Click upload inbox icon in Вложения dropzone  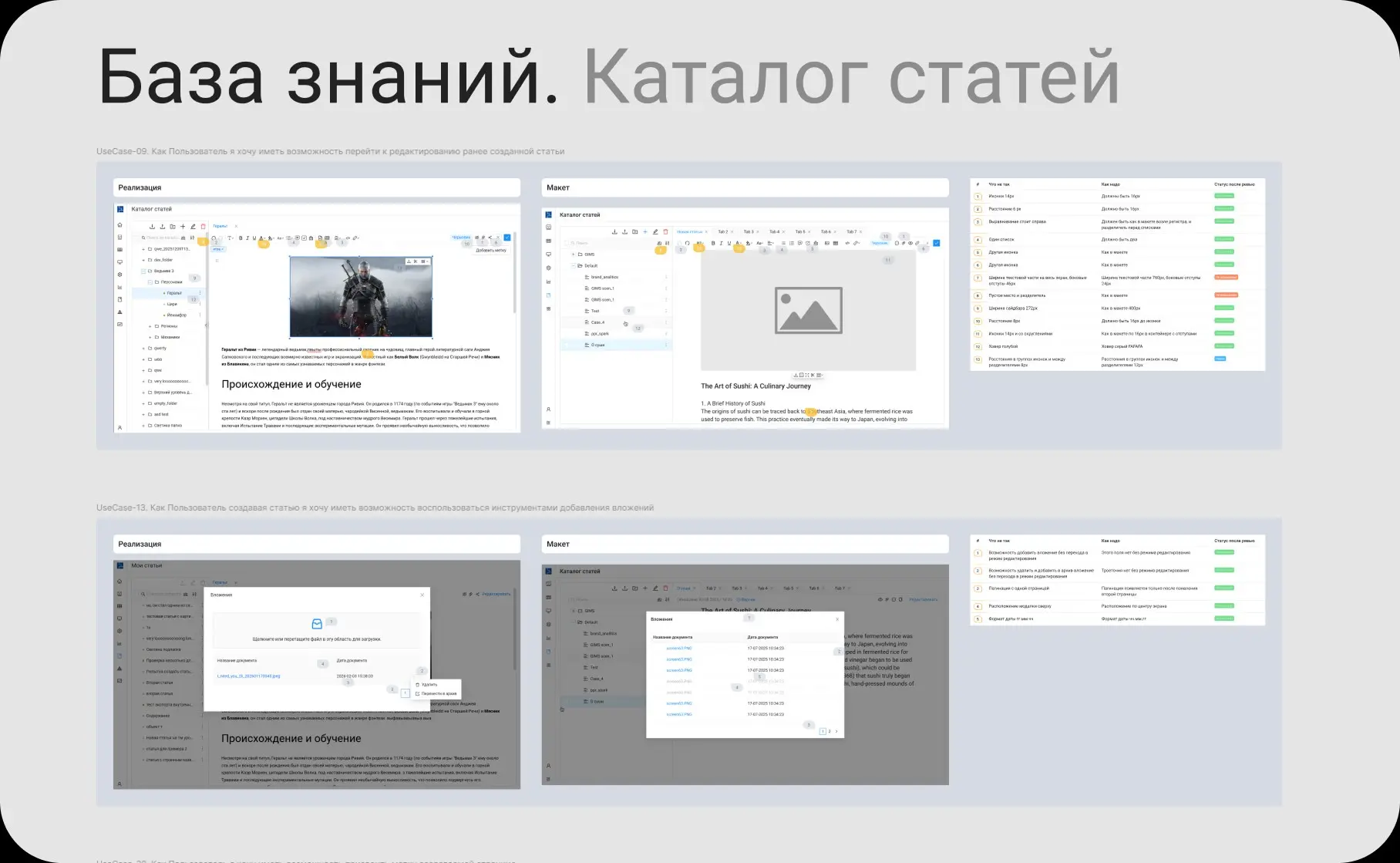point(317,624)
